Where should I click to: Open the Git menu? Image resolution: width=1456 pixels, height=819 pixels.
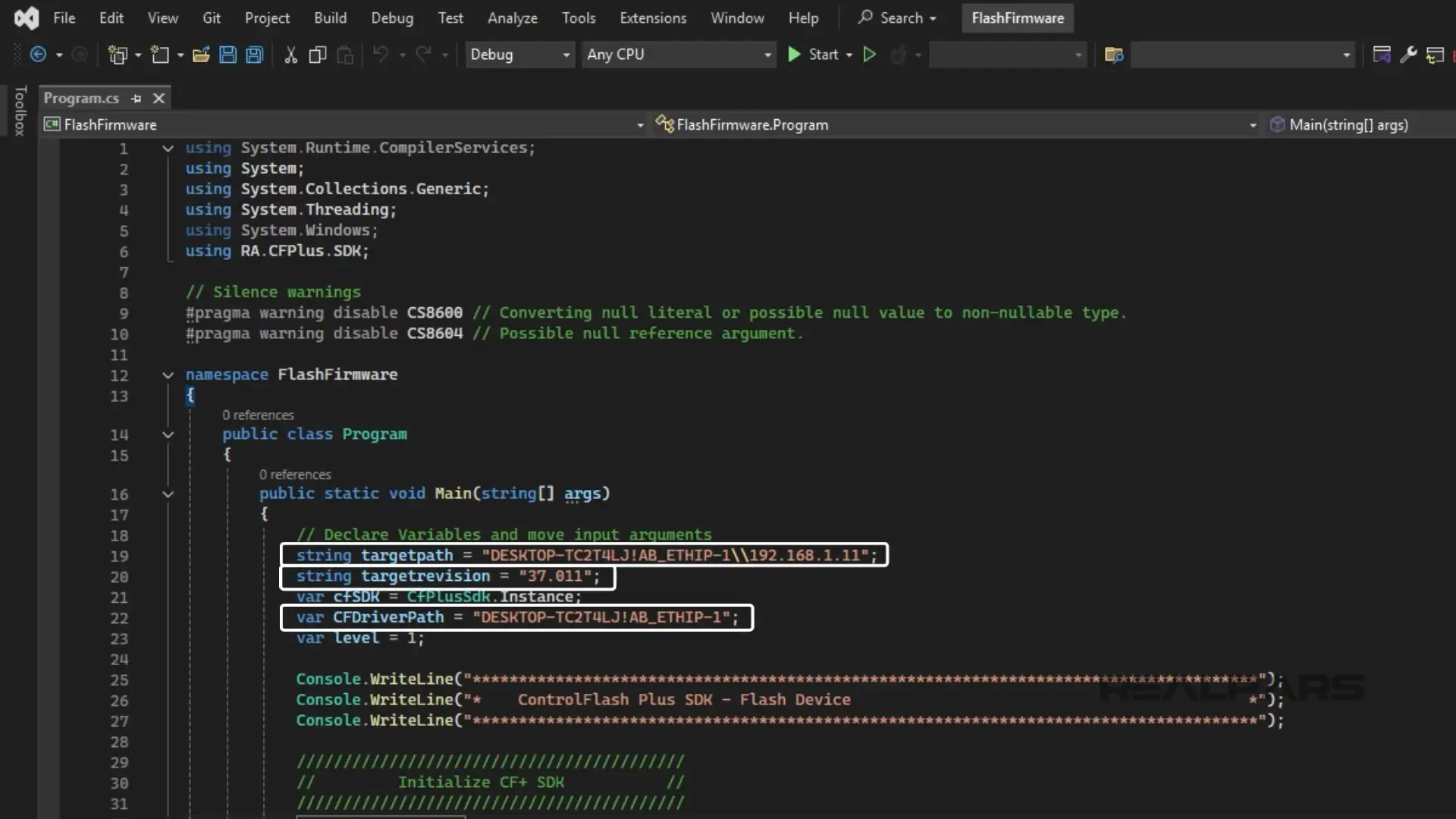(x=212, y=17)
